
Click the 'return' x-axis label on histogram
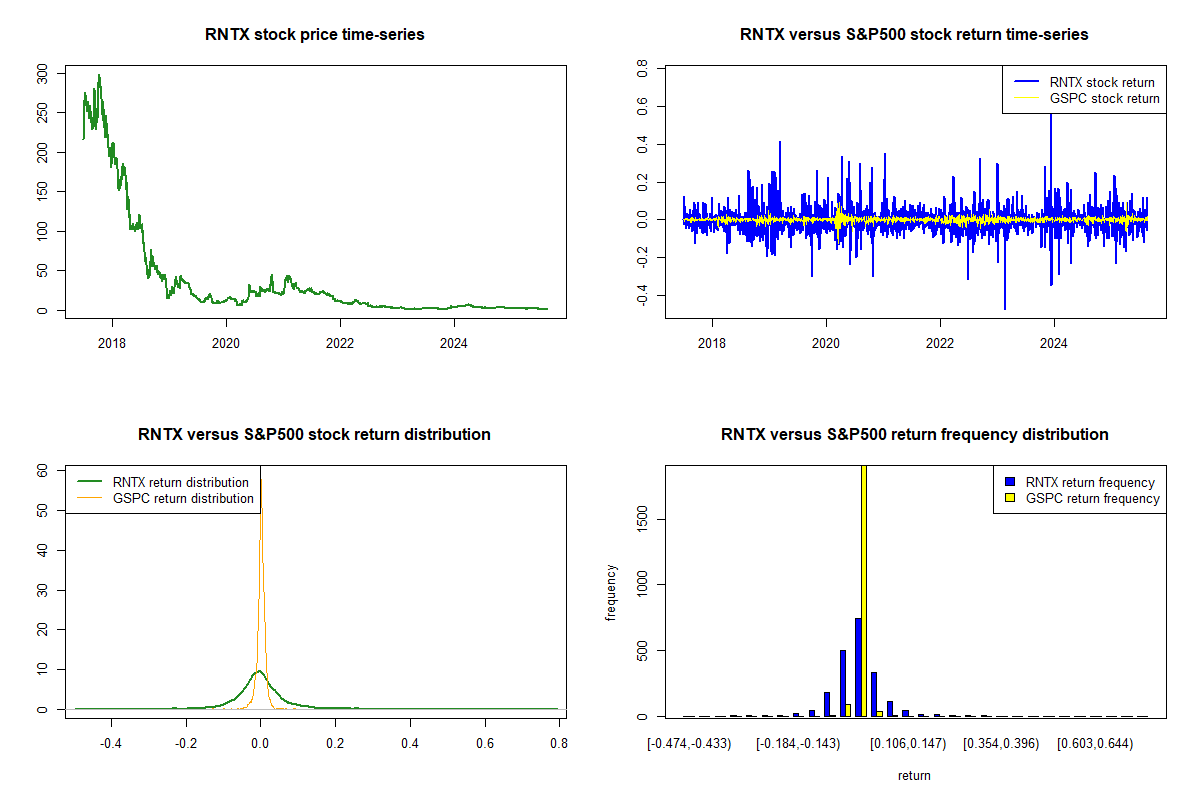pyautogui.click(x=914, y=775)
